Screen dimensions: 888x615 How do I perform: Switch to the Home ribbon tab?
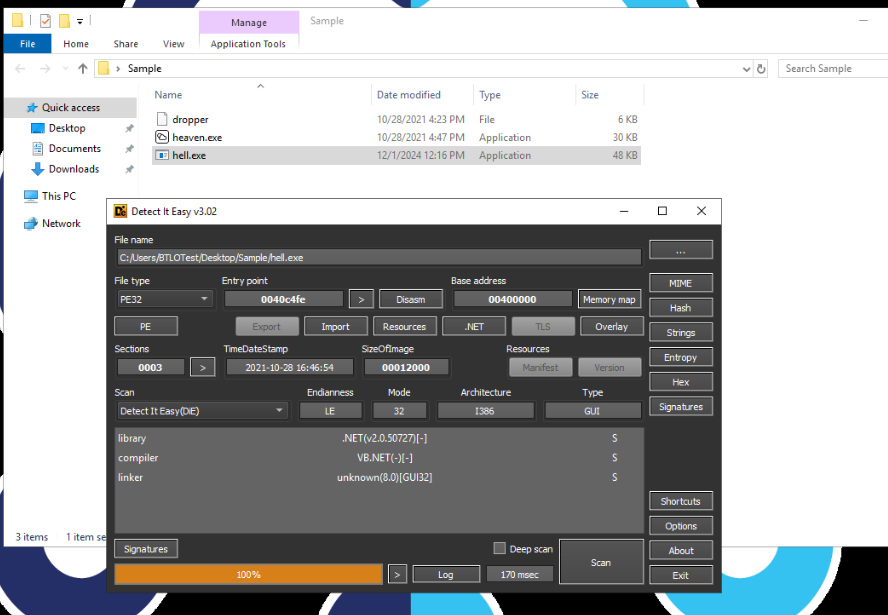[76, 44]
